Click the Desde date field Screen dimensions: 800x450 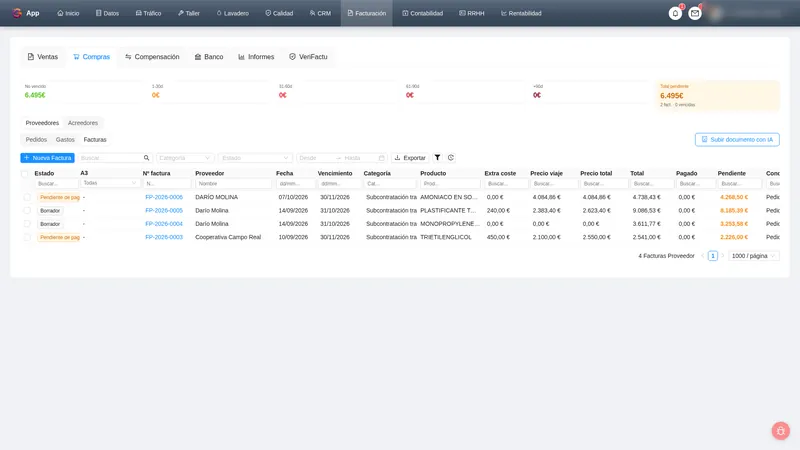point(314,158)
